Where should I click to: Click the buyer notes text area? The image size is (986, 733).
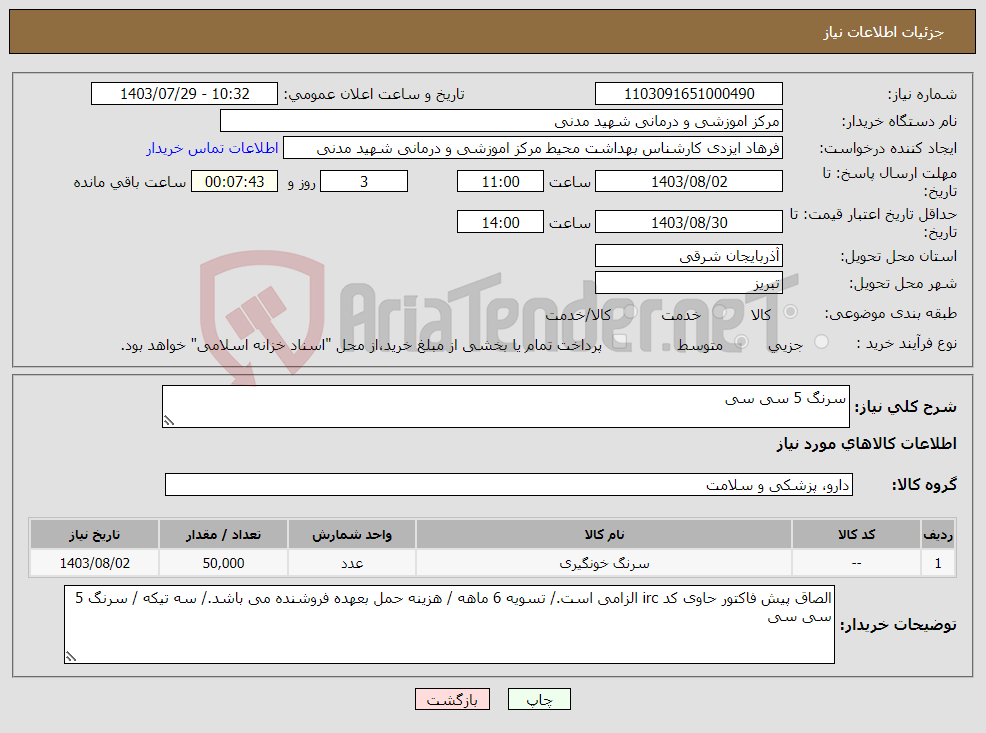pyautogui.click(x=449, y=624)
